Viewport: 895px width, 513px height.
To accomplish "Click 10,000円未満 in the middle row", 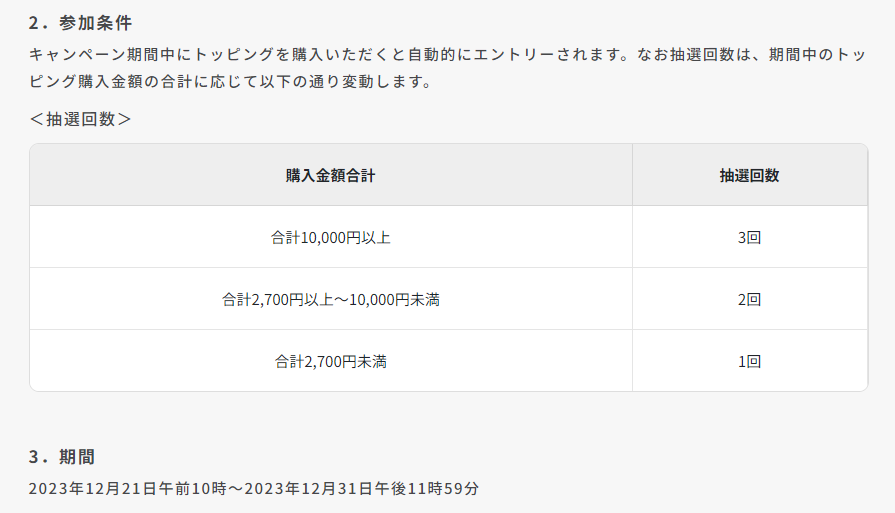I will (x=394, y=299).
